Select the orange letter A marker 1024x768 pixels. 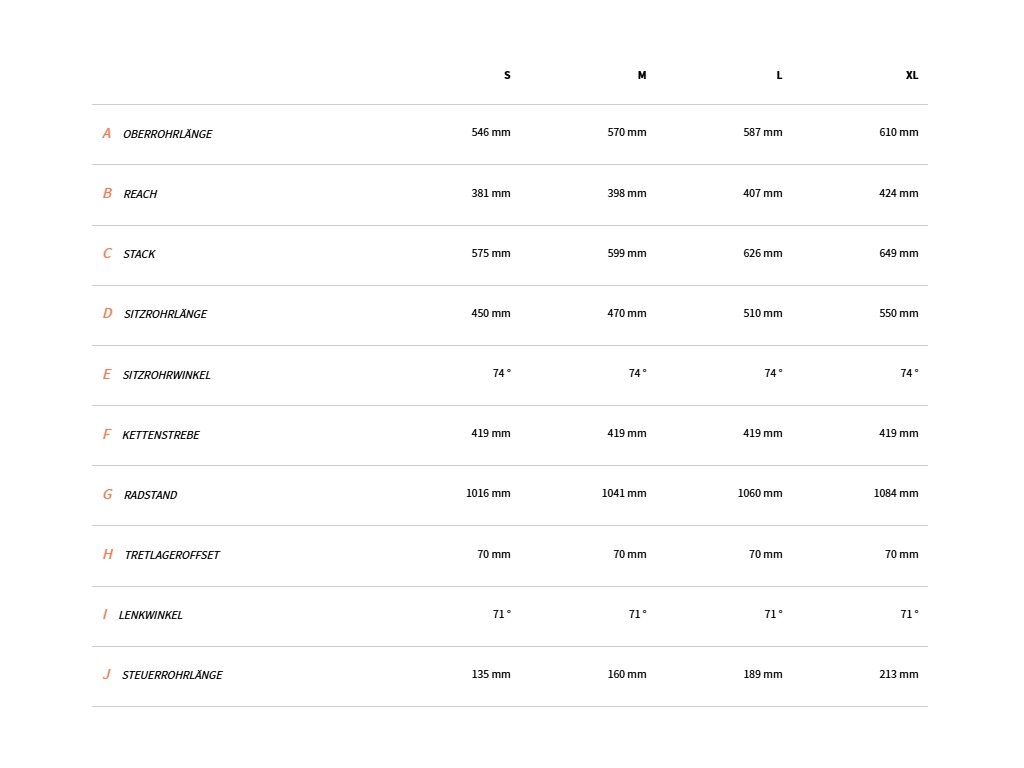pyautogui.click(x=106, y=133)
